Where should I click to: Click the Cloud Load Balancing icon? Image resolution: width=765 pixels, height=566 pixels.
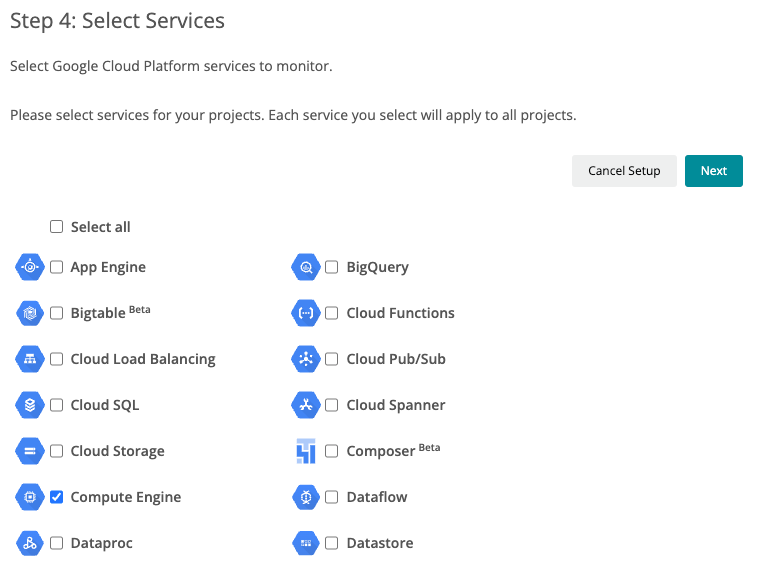tap(30, 359)
